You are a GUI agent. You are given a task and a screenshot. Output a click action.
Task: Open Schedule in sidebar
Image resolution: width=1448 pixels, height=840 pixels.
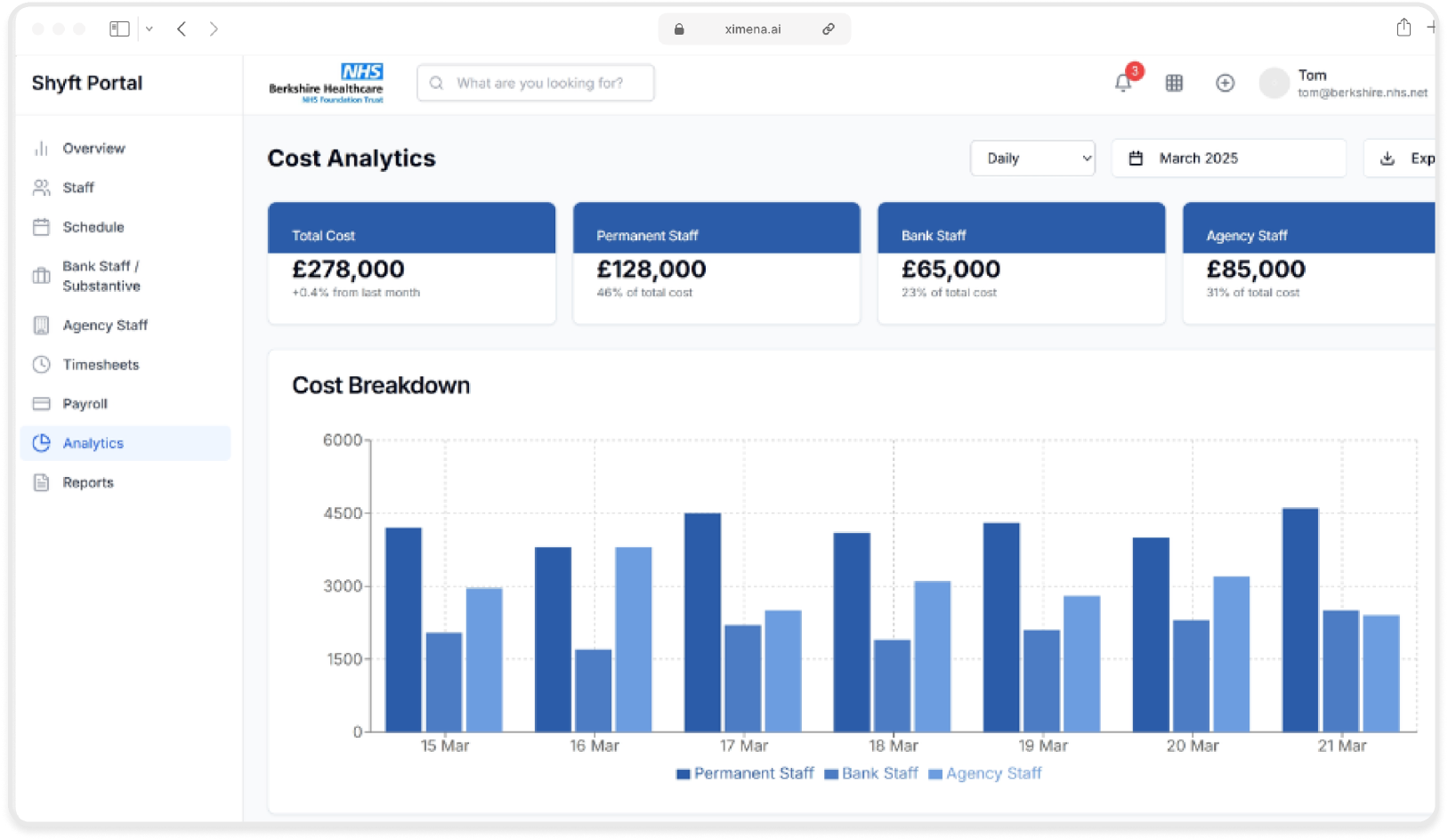coord(125,227)
